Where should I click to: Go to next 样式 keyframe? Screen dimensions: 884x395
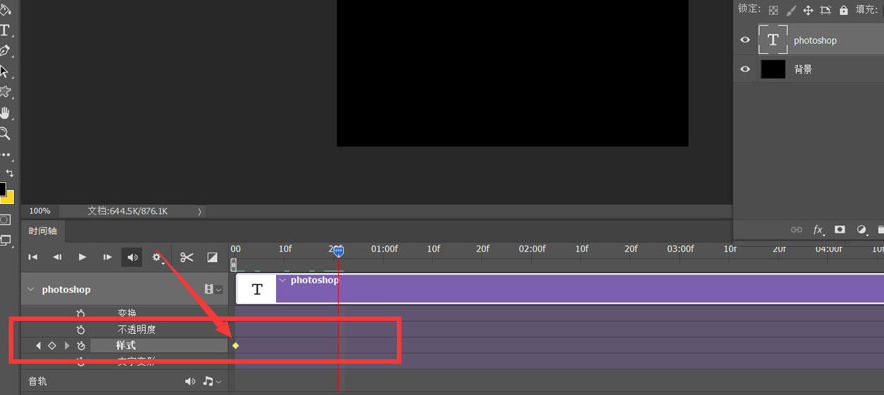[67, 345]
